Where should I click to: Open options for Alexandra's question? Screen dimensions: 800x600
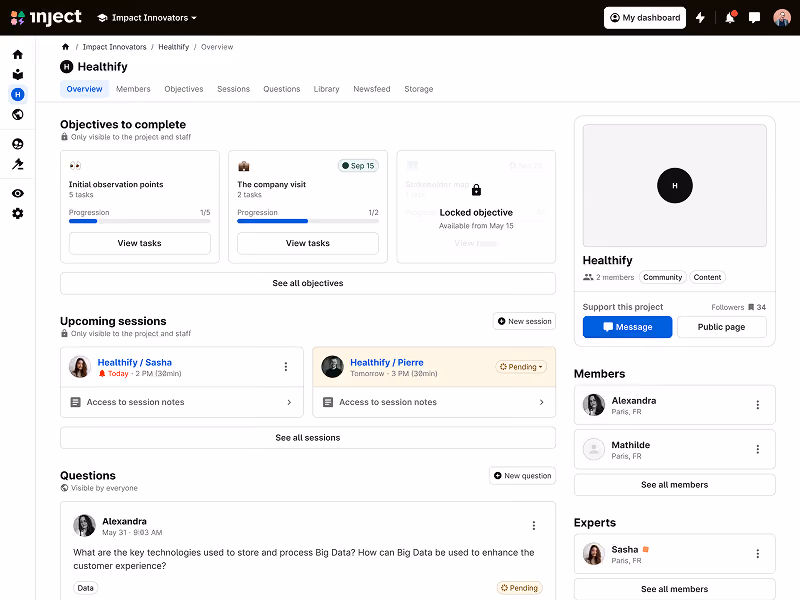click(x=534, y=526)
